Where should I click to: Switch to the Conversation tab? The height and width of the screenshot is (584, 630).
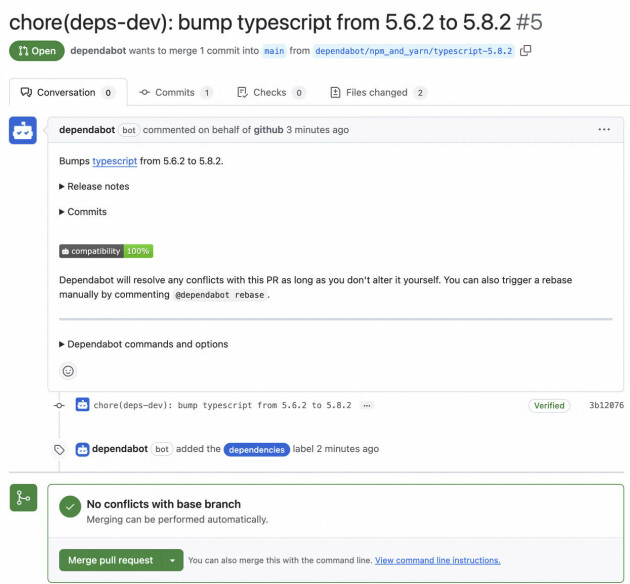68,93
